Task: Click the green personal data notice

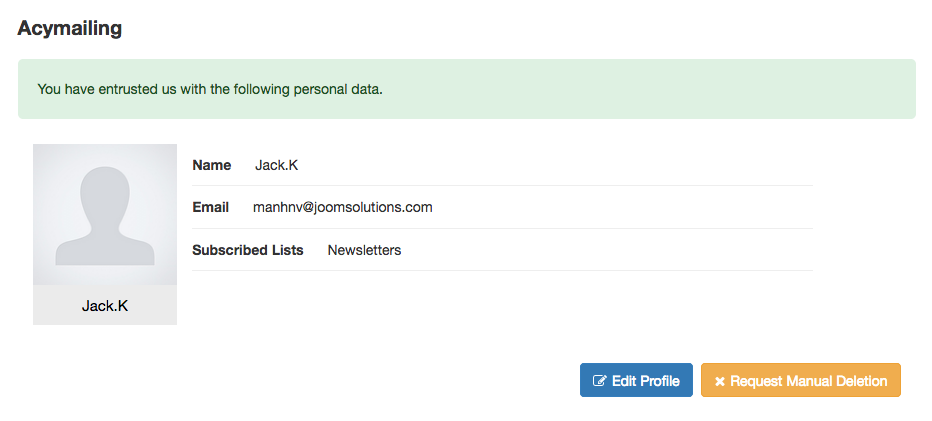Action: click(x=466, y=89)
